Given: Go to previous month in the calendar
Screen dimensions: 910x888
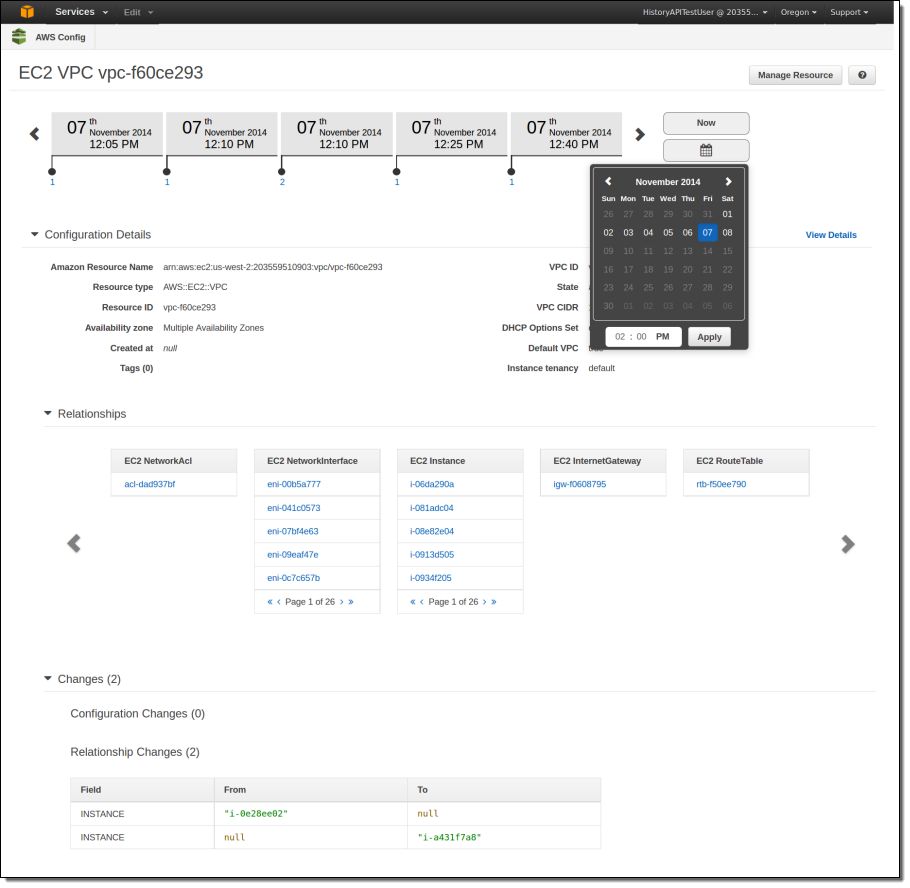Looking at the screenshot, I should (x=608, y=181).
